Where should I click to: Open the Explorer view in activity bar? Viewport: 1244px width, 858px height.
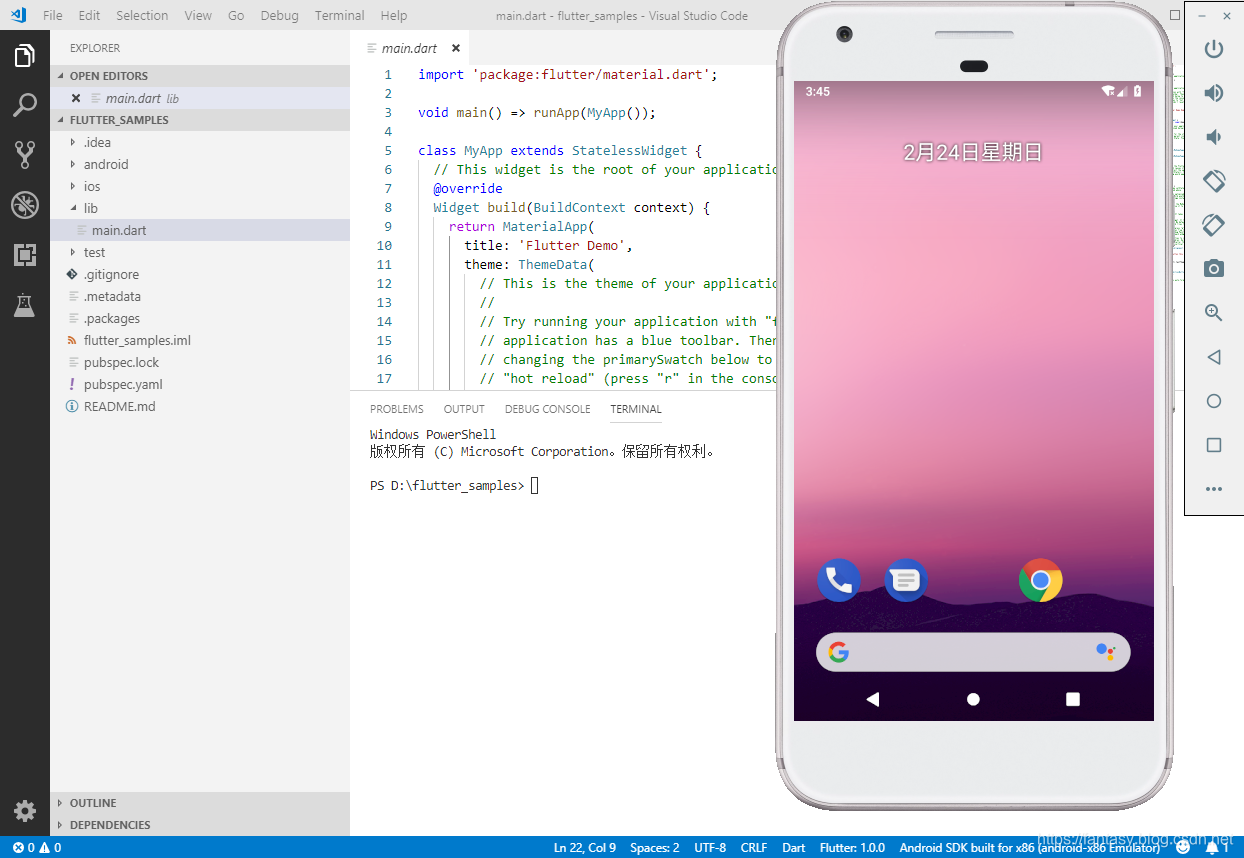coord(25,56)
